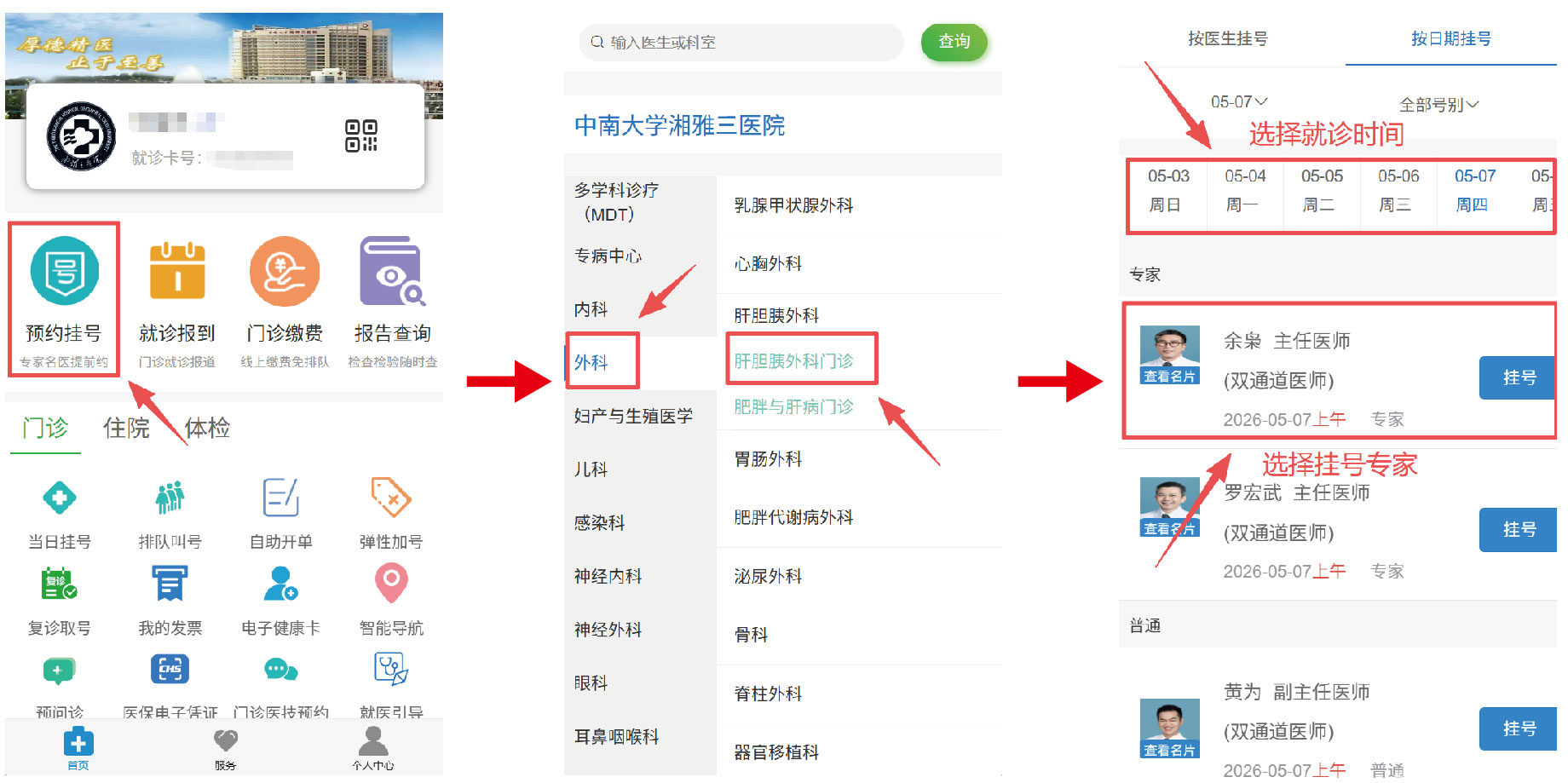Switch to the 门诊 tab
This screenshot has width=1568, height=783.
45,428
